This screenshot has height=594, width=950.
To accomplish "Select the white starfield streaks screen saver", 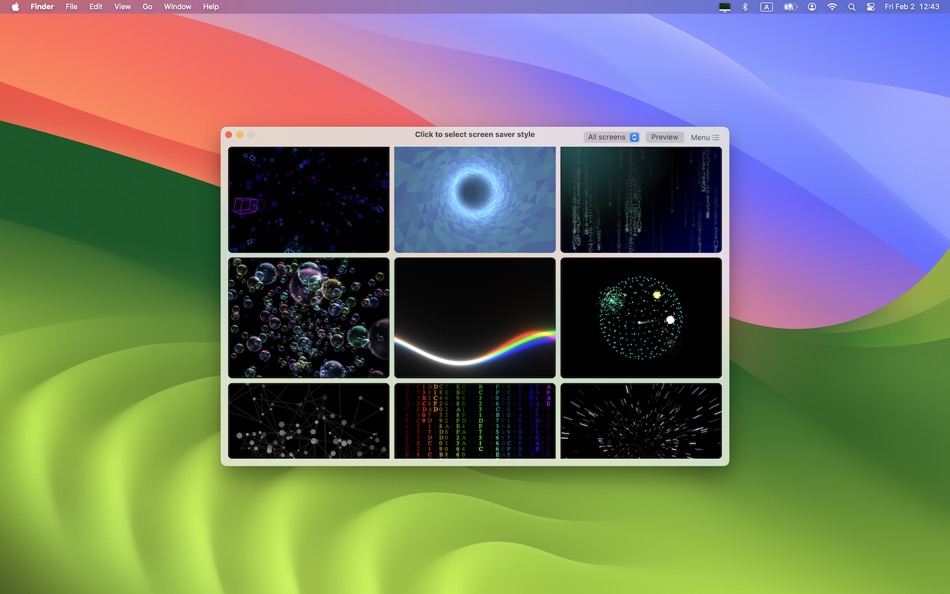I will pyautogui.click(x=641, y=421).
